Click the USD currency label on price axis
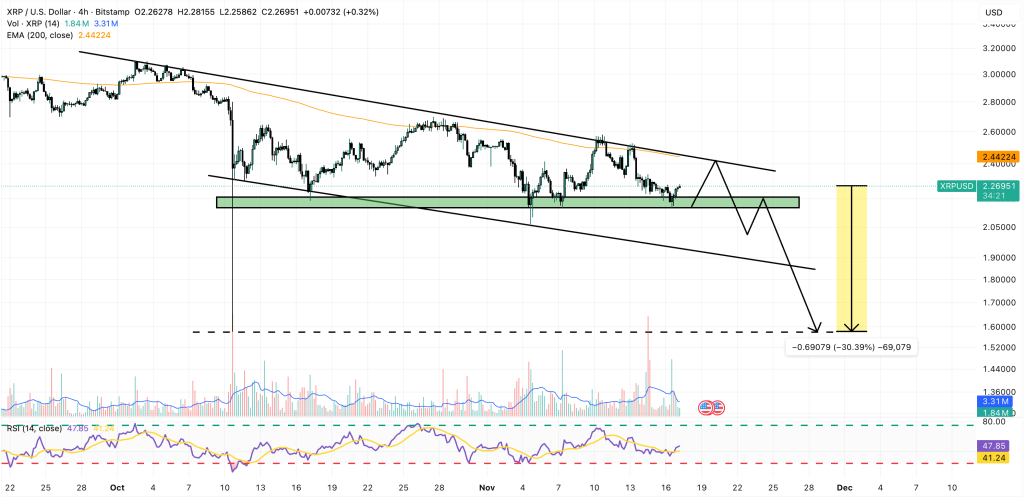 click(x=993, y=13)
